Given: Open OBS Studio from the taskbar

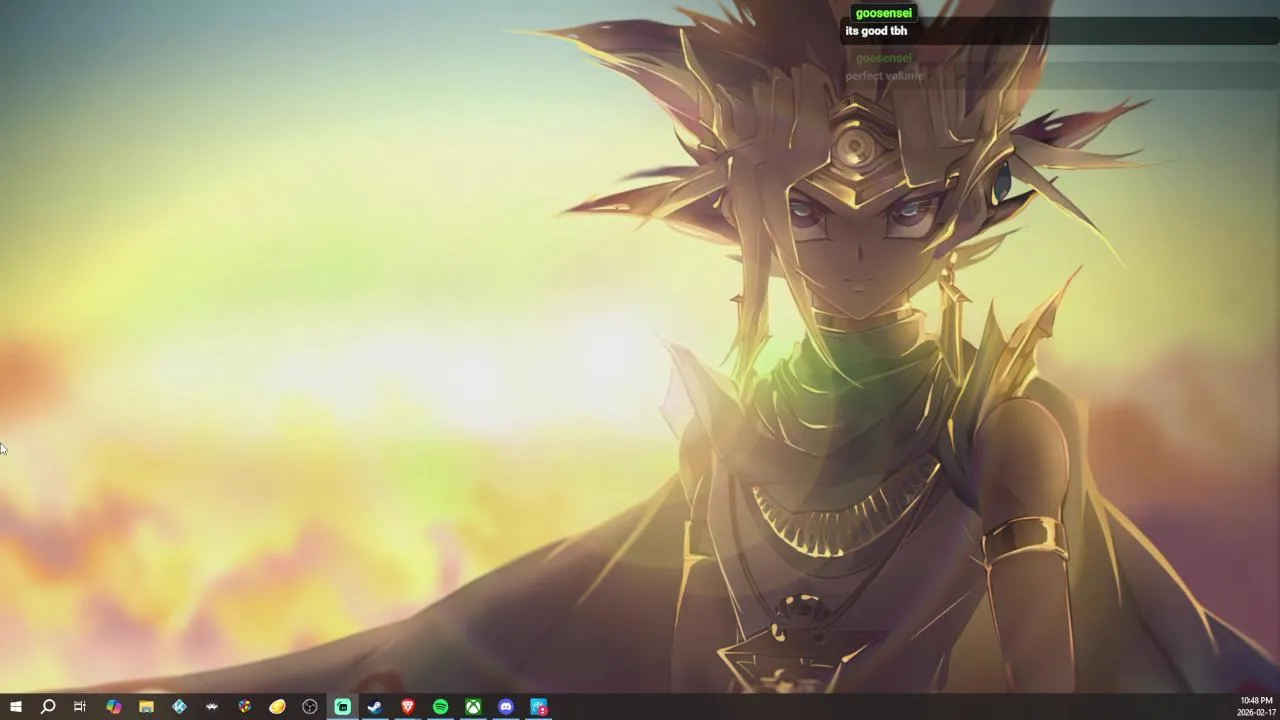Looking at the screenshot, I should pos(310,707).
